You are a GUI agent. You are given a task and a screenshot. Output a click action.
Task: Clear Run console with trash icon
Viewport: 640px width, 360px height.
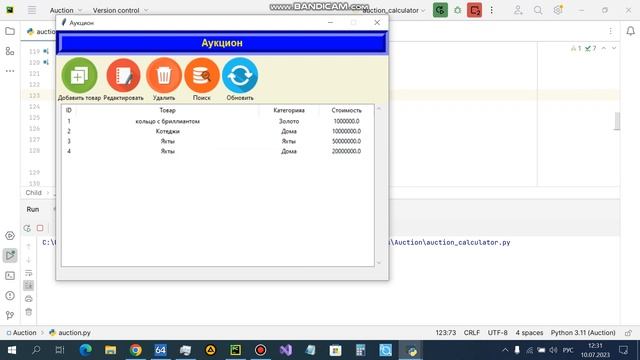coord(28,312)
